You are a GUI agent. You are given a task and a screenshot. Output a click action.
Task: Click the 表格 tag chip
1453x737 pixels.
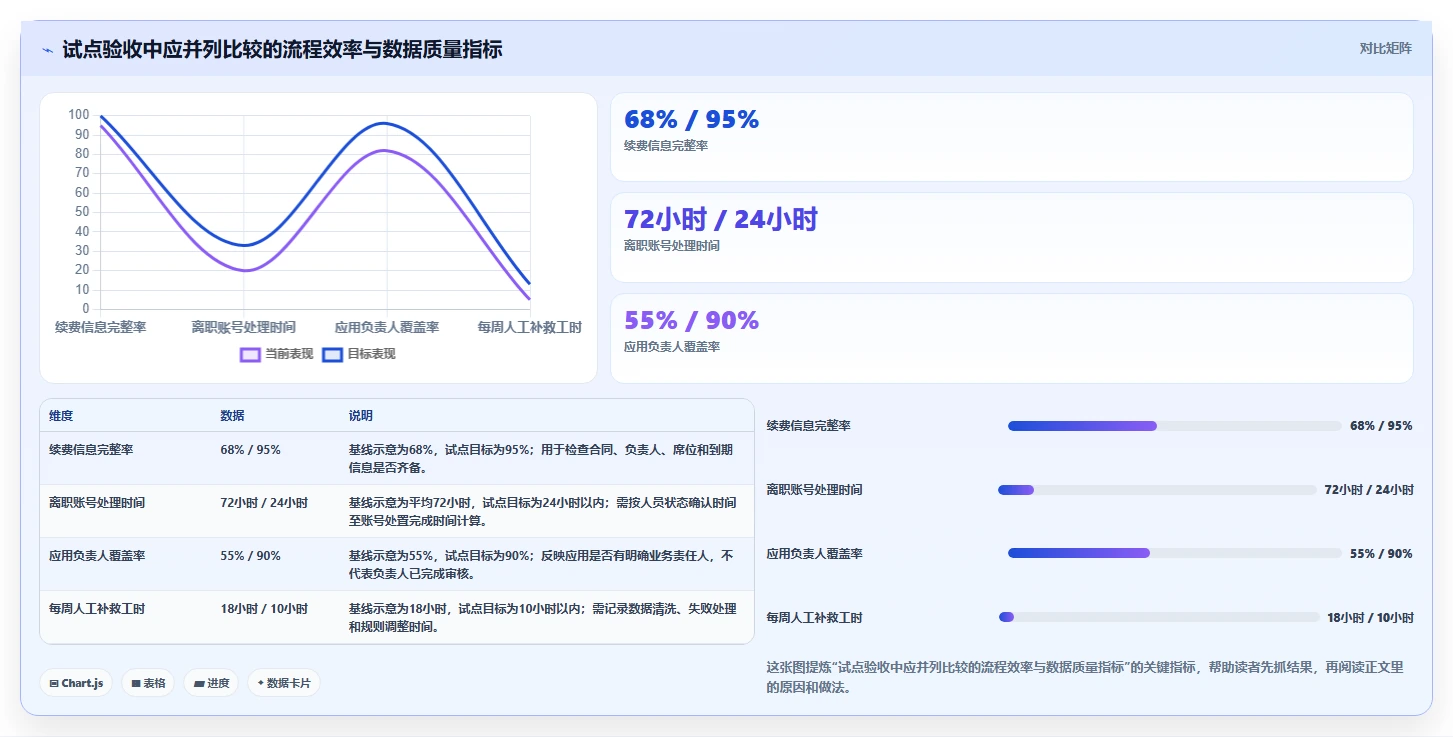[148, 683]
